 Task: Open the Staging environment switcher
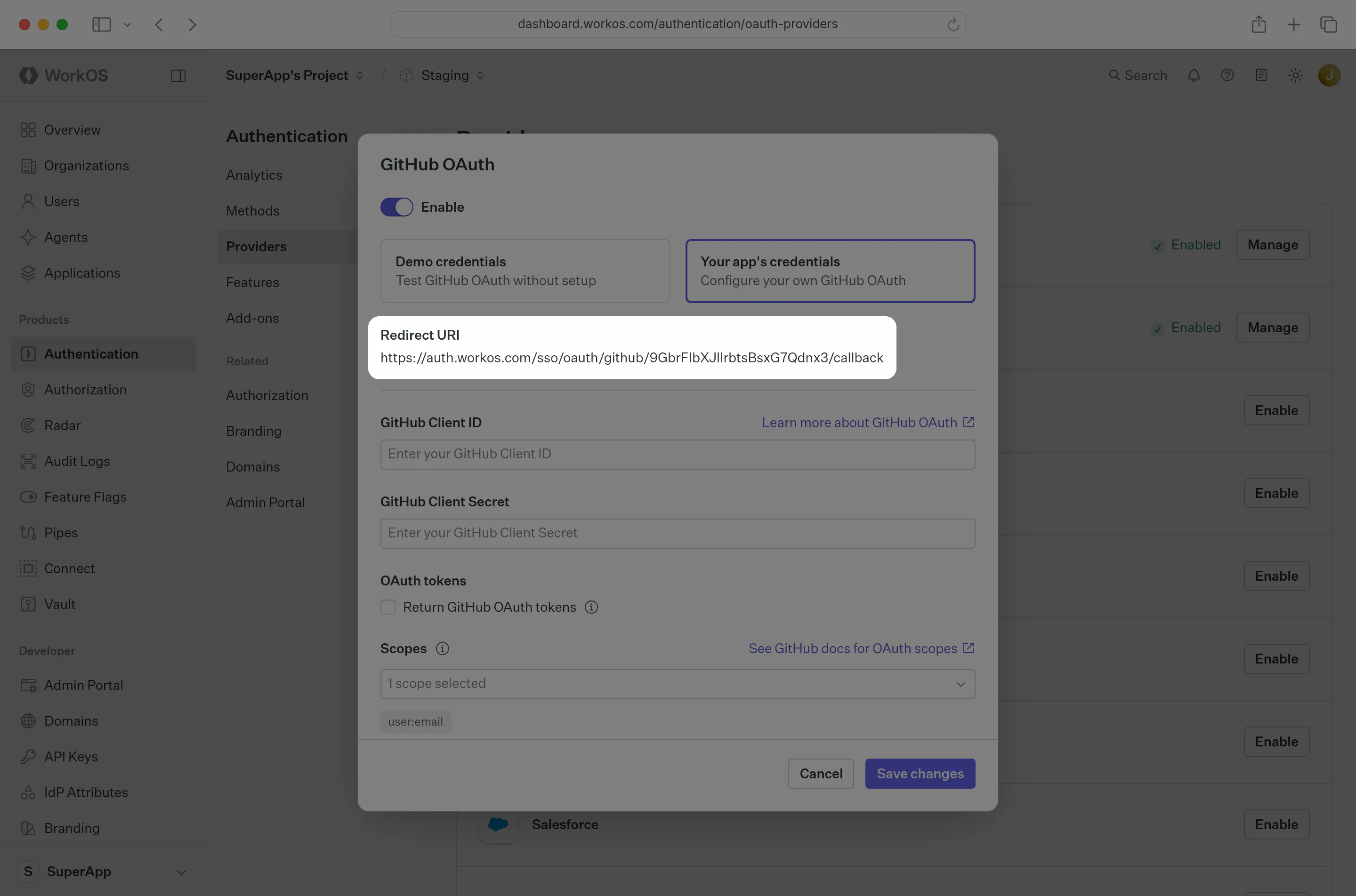(x=442, y=75)
